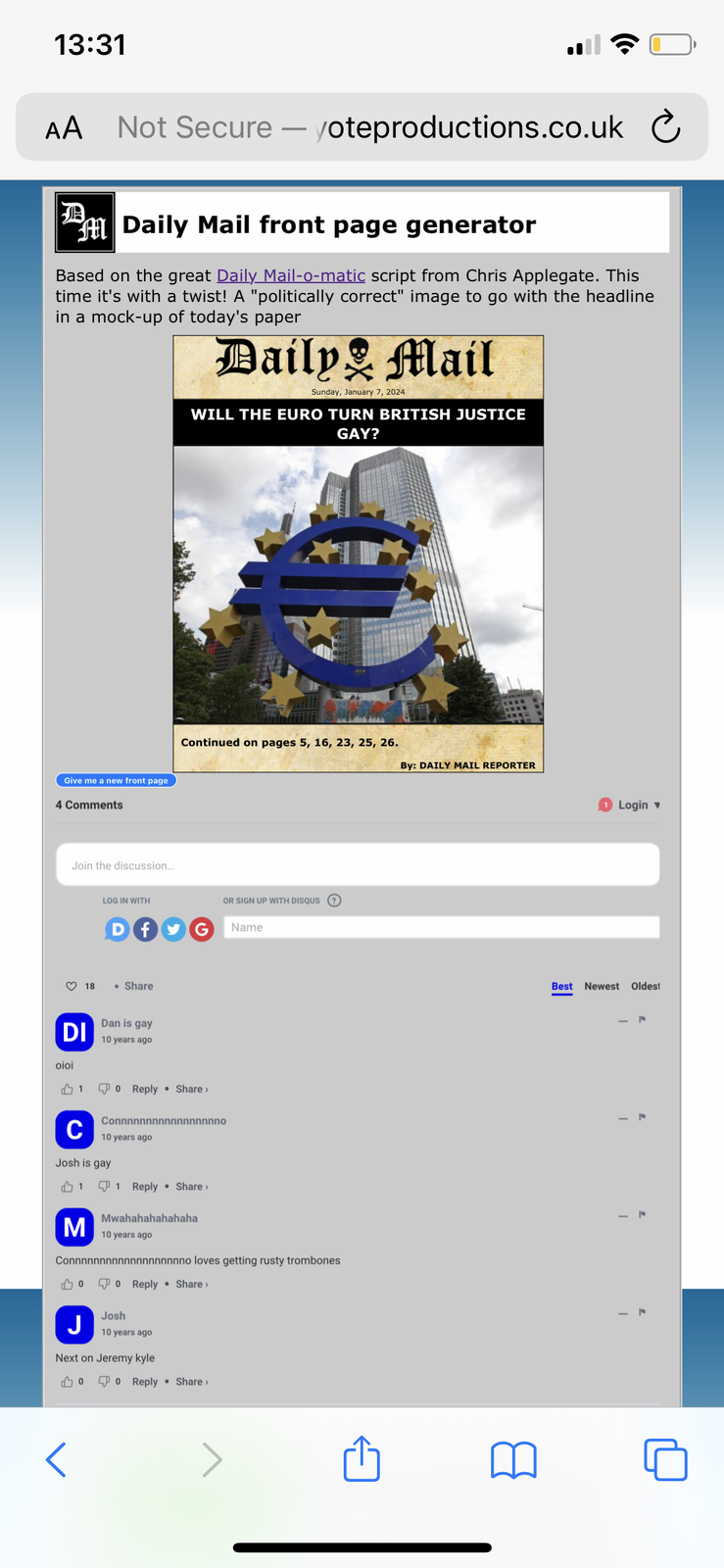The width and height of the screenshot is (724, 1568).
Task: Tap the Wi-Fi indicator in status bar
Action: pos(624,44)
